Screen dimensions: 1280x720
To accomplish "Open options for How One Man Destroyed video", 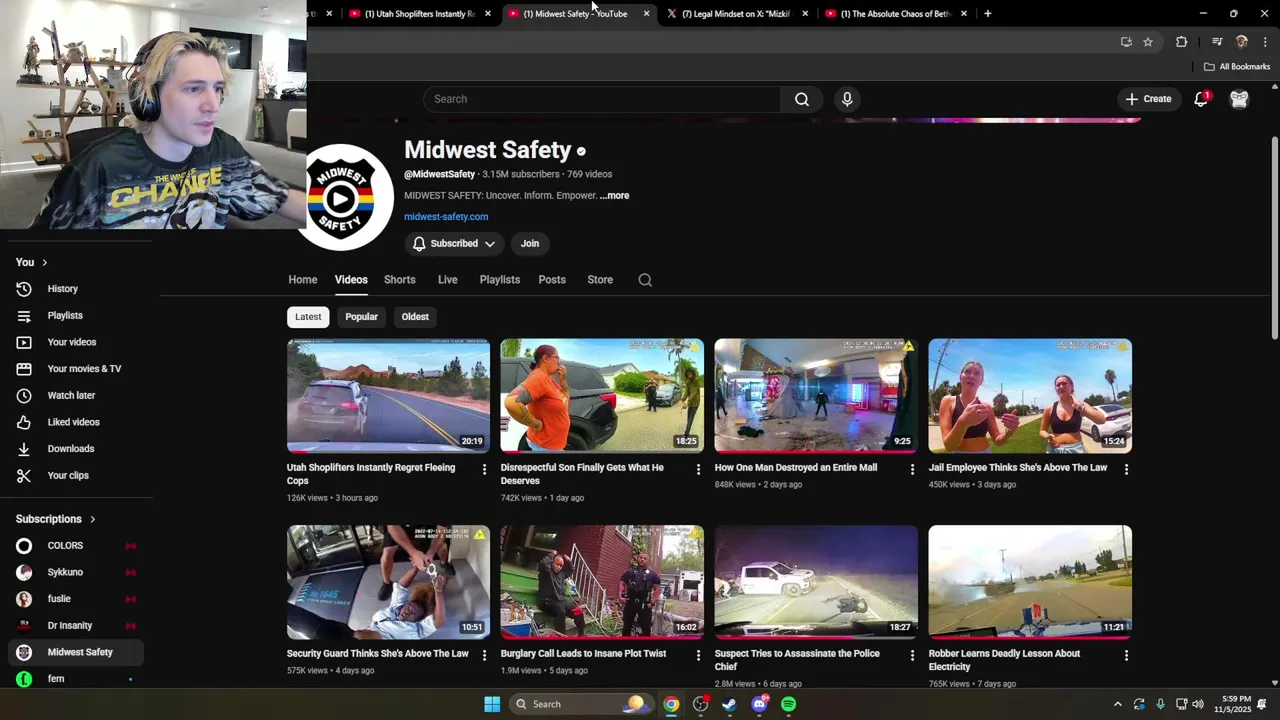I will 912,469.
